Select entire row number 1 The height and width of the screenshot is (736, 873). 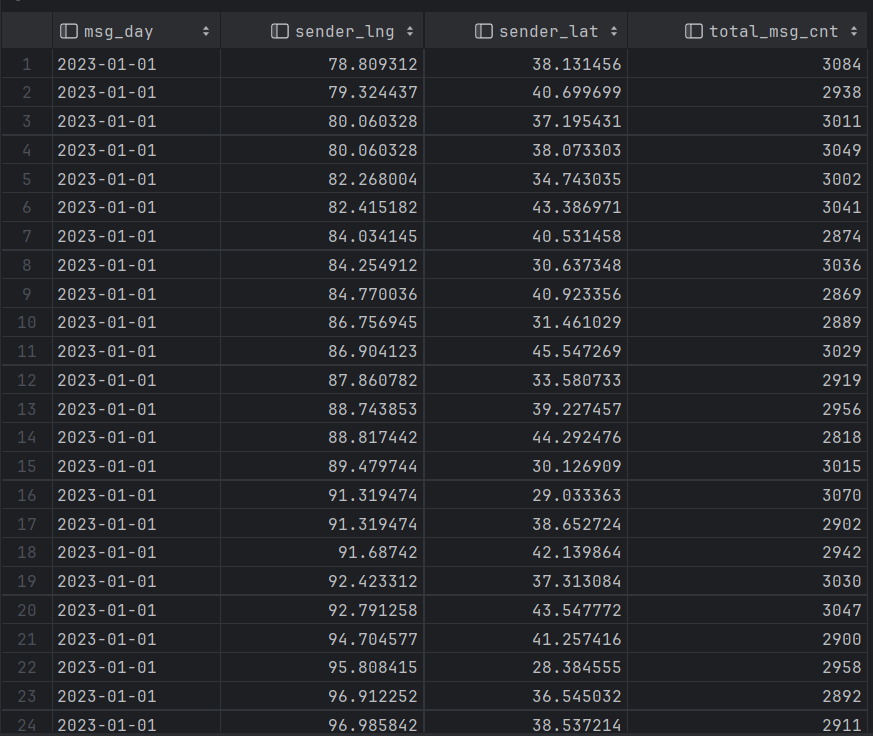pos(26,64)
